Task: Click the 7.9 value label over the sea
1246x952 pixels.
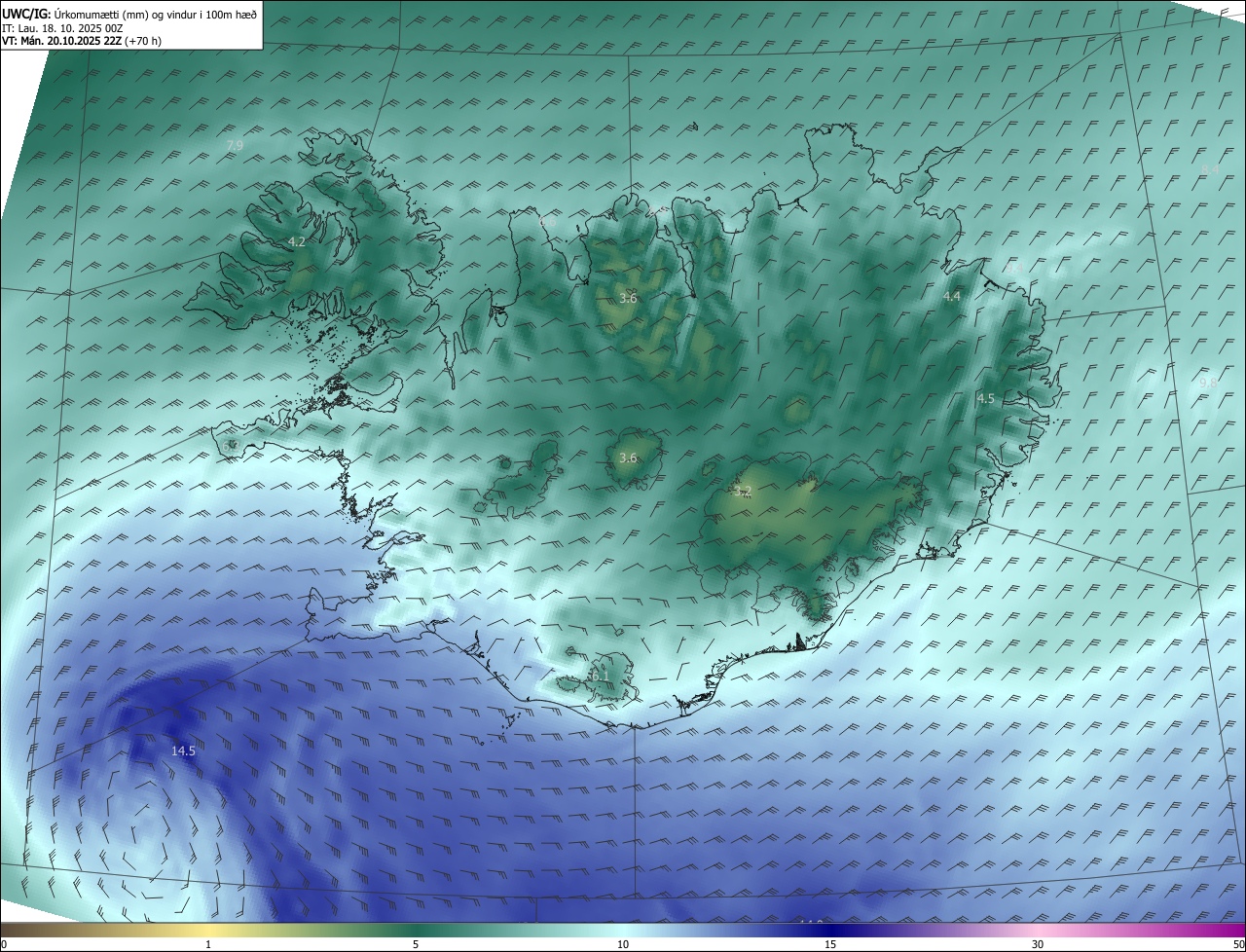Action: click(x=235, y=145)
